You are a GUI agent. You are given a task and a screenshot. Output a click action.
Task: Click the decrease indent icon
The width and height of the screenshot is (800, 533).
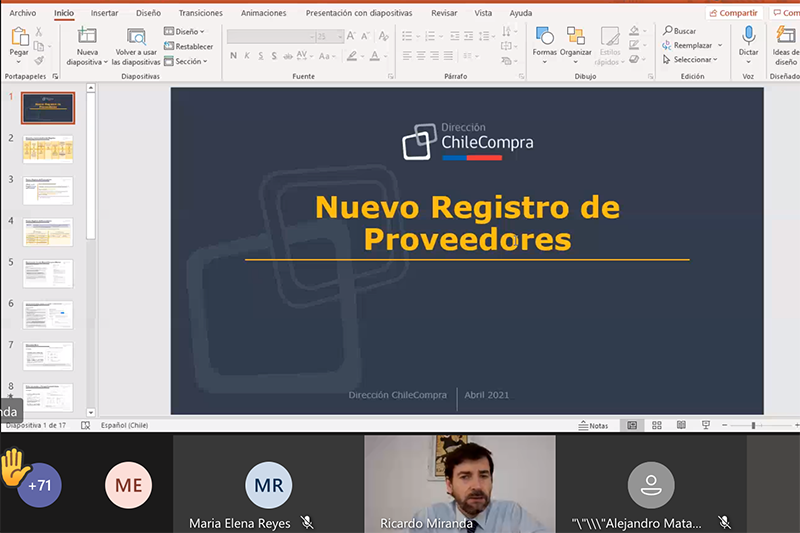pos(455,36)
